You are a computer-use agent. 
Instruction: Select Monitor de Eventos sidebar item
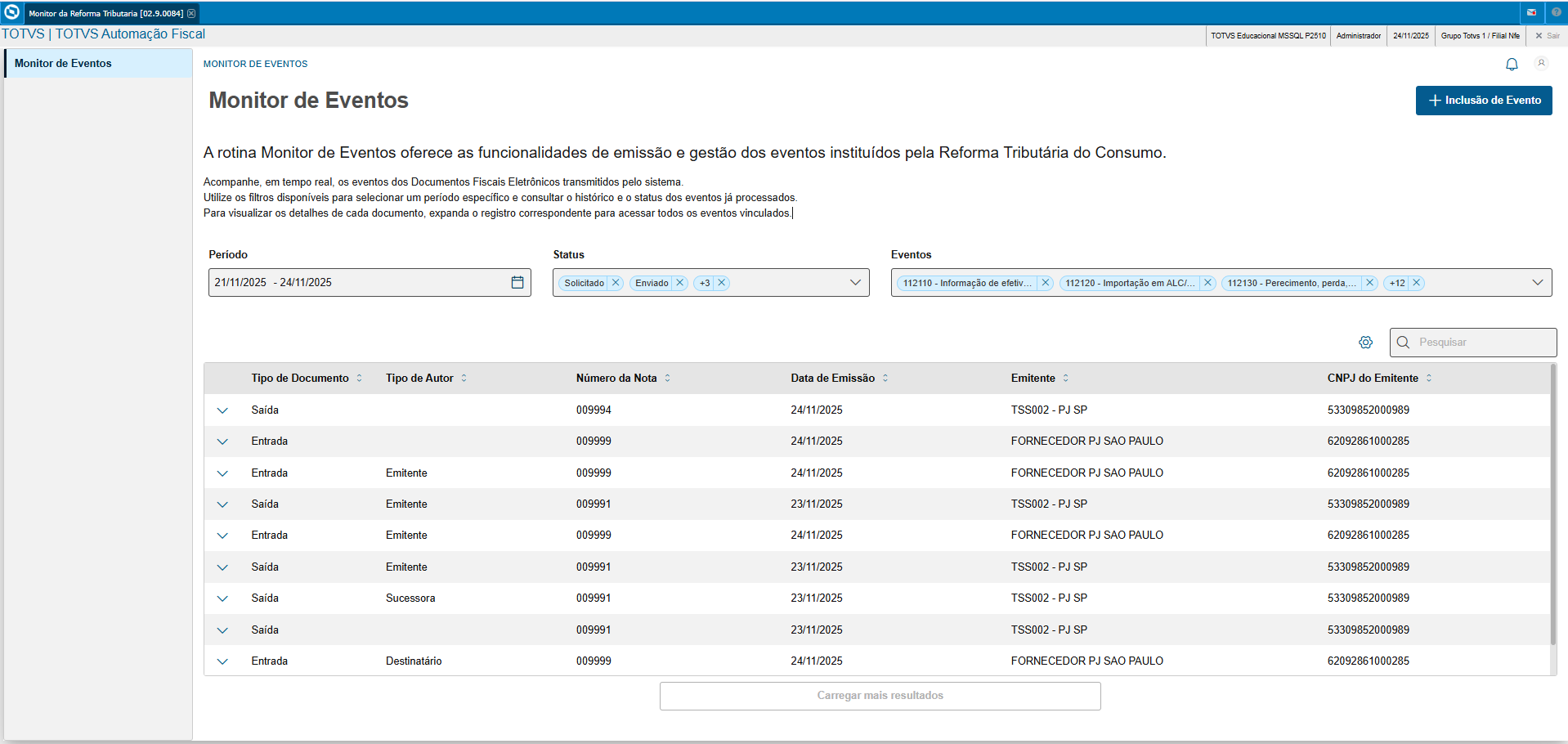point(98,63)
